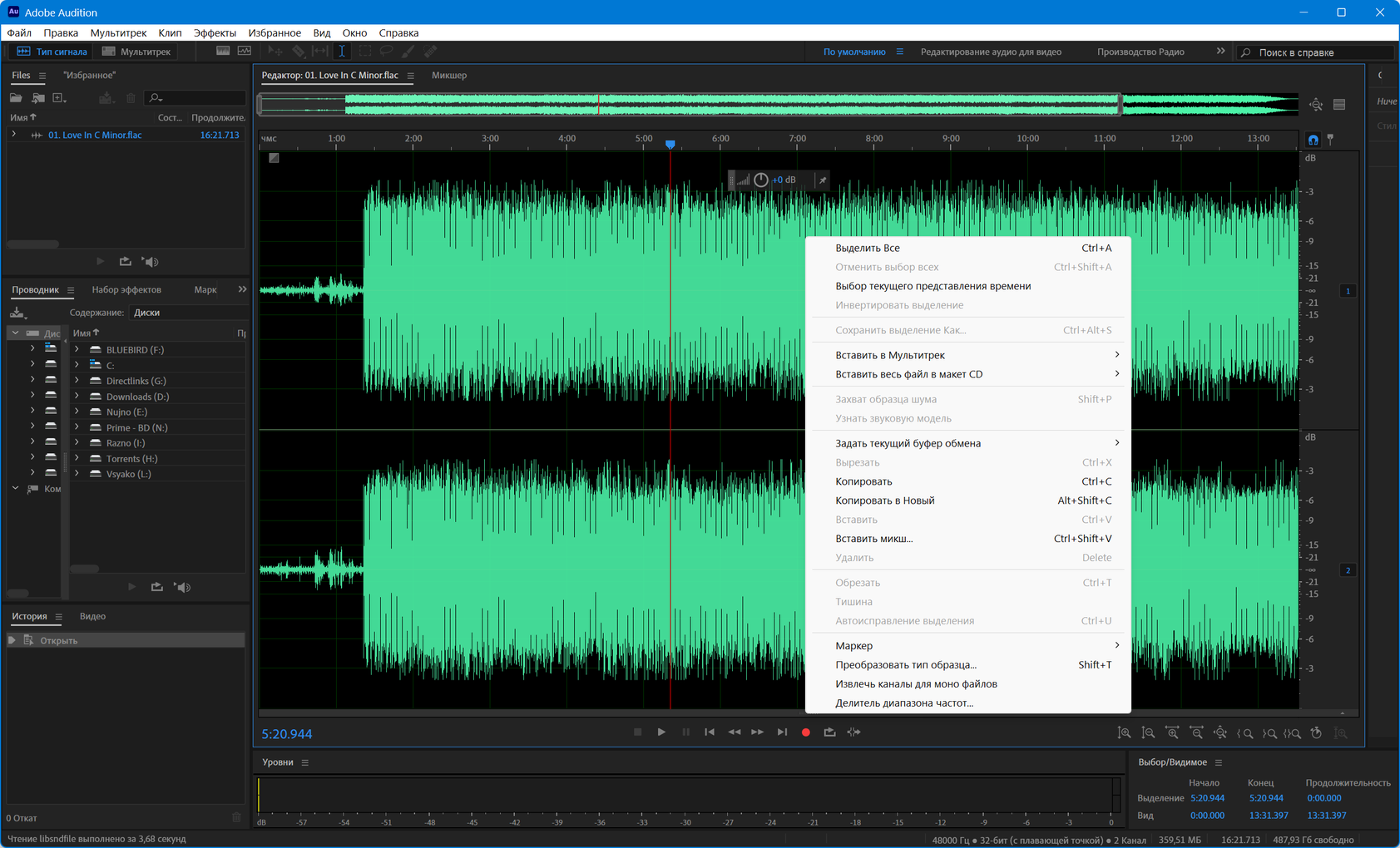Switch to the Multitrack view
1400x848 pixels.
click(x=136, y=52)
